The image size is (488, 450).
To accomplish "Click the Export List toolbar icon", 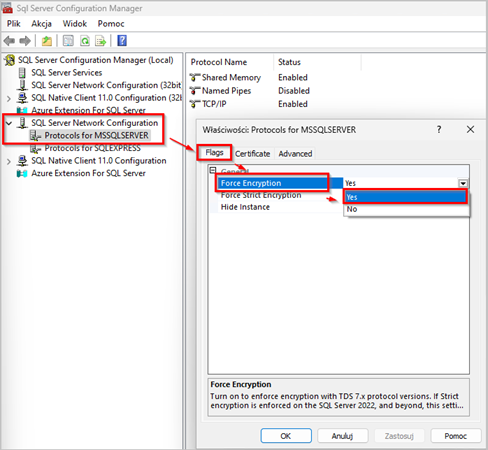I will (100, 41).
